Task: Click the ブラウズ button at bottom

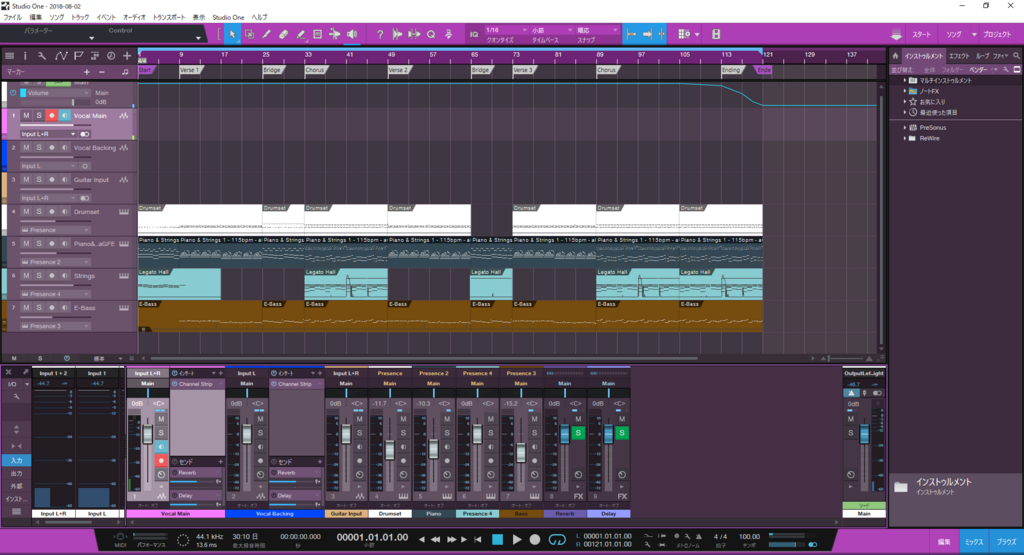Action: pos(1006,542)
